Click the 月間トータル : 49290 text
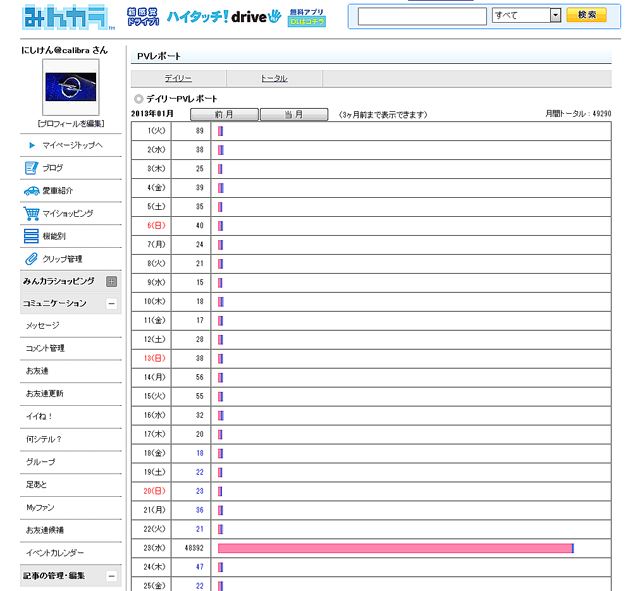This screenshot has height=591, width=640. coord(578,114)
